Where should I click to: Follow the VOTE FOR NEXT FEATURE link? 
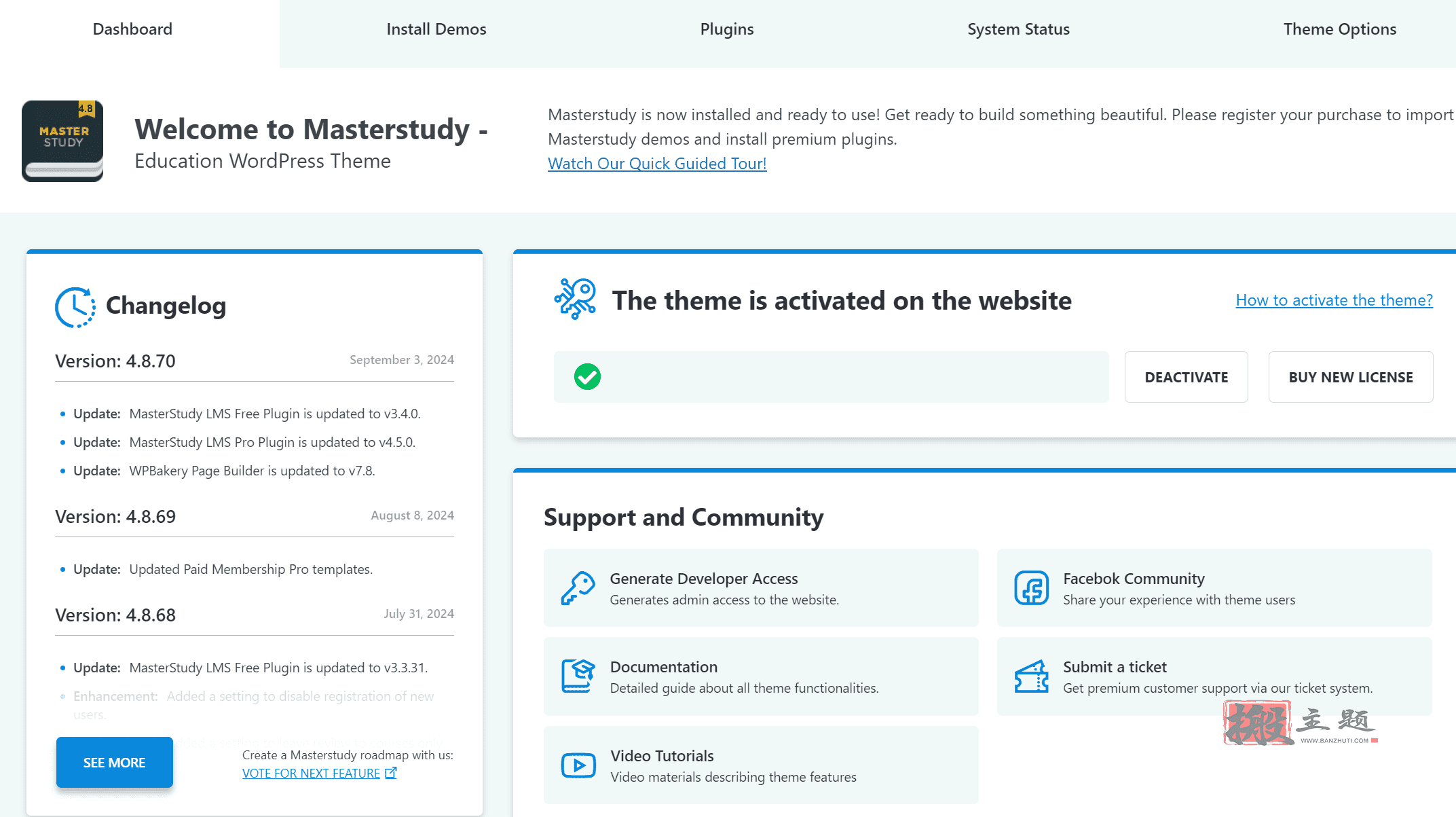[x=311, y=773]
